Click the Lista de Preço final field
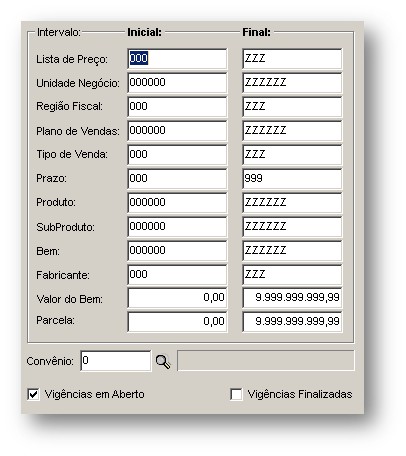406x456 pixels. point(292,59)
